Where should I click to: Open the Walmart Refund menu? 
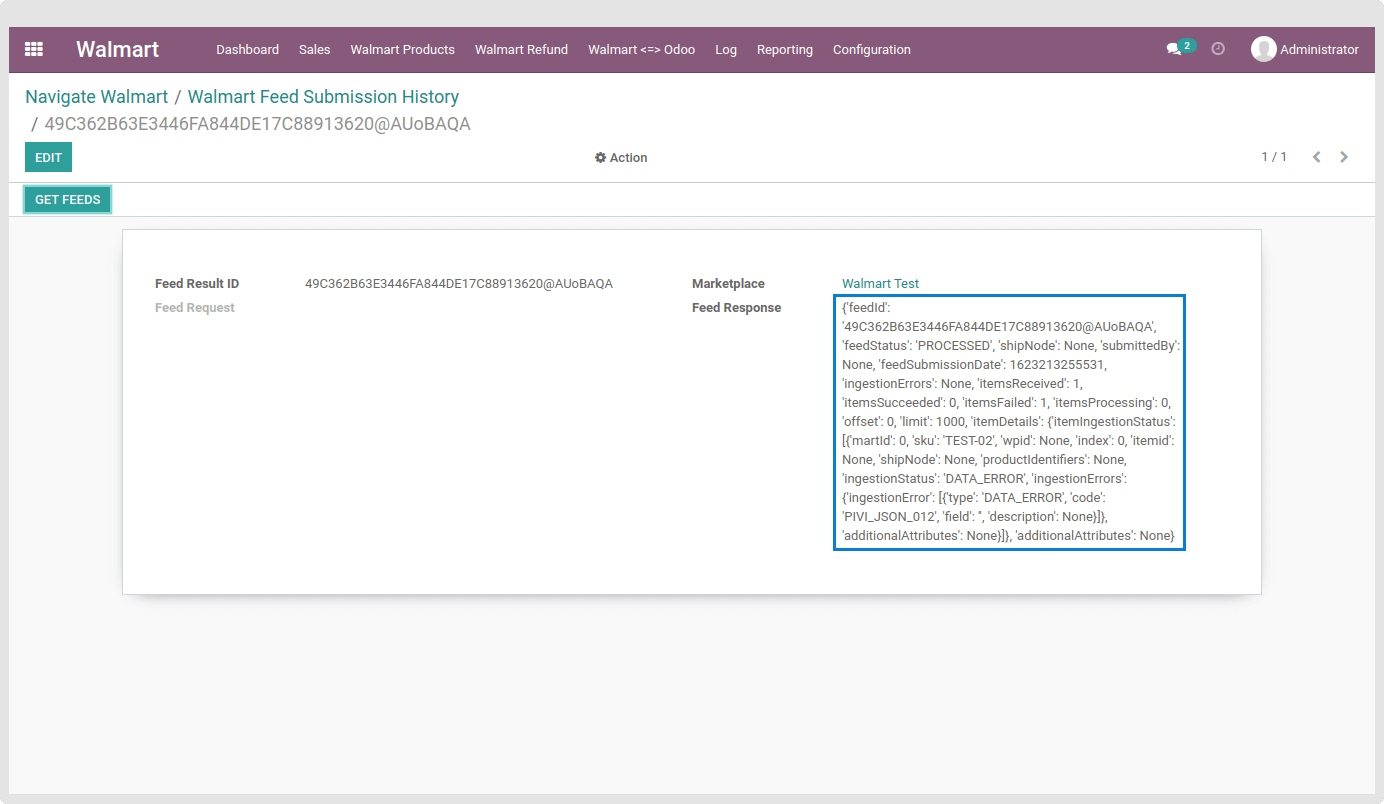coord(521,49)
